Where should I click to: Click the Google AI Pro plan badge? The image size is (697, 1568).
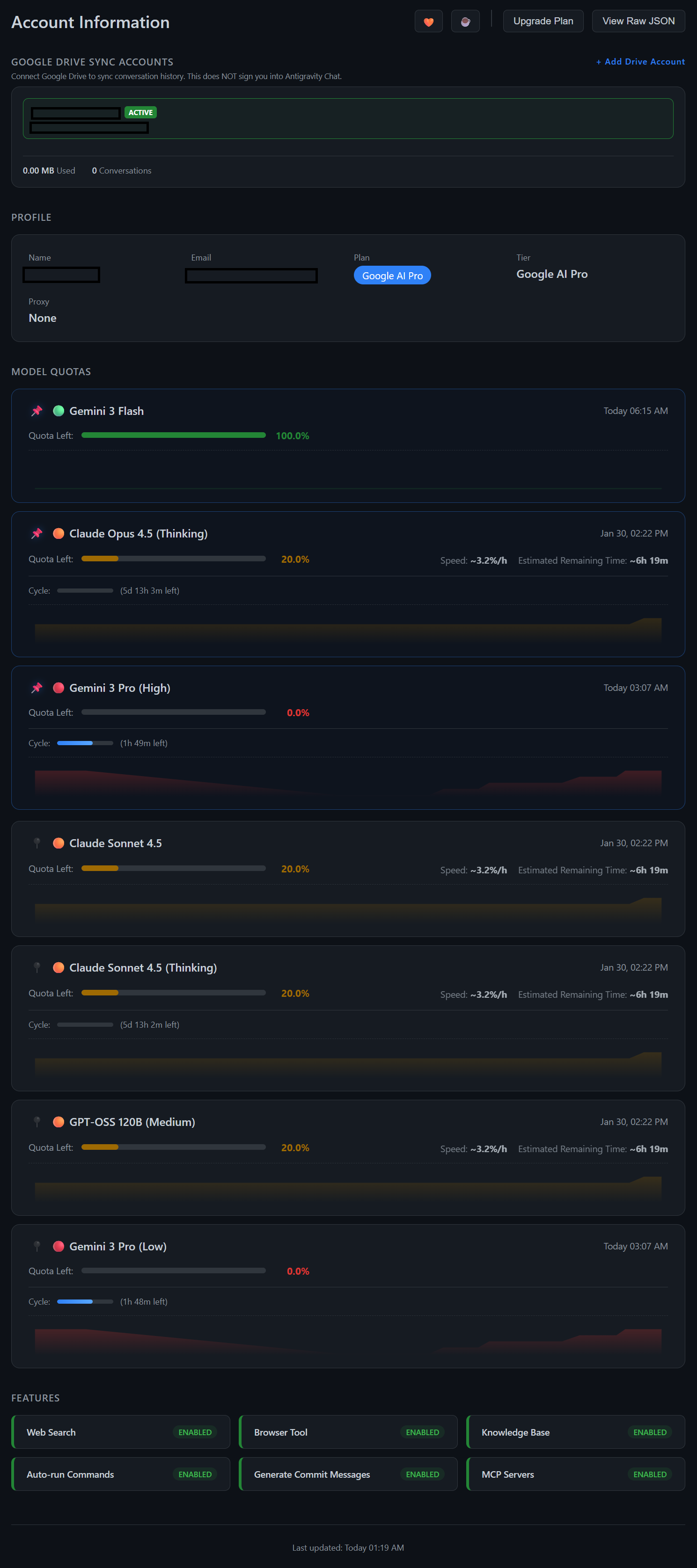tap(392, 275)
